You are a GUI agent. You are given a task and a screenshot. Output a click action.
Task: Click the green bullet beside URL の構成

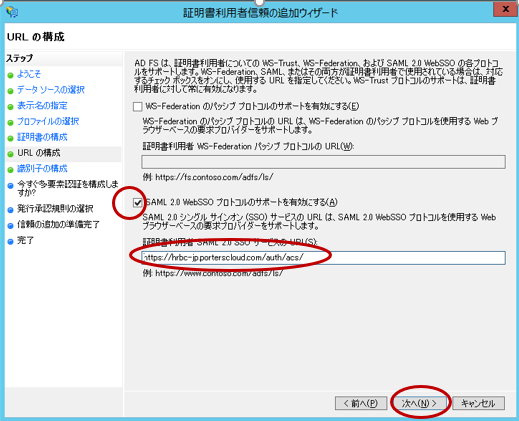coord(10,154)
